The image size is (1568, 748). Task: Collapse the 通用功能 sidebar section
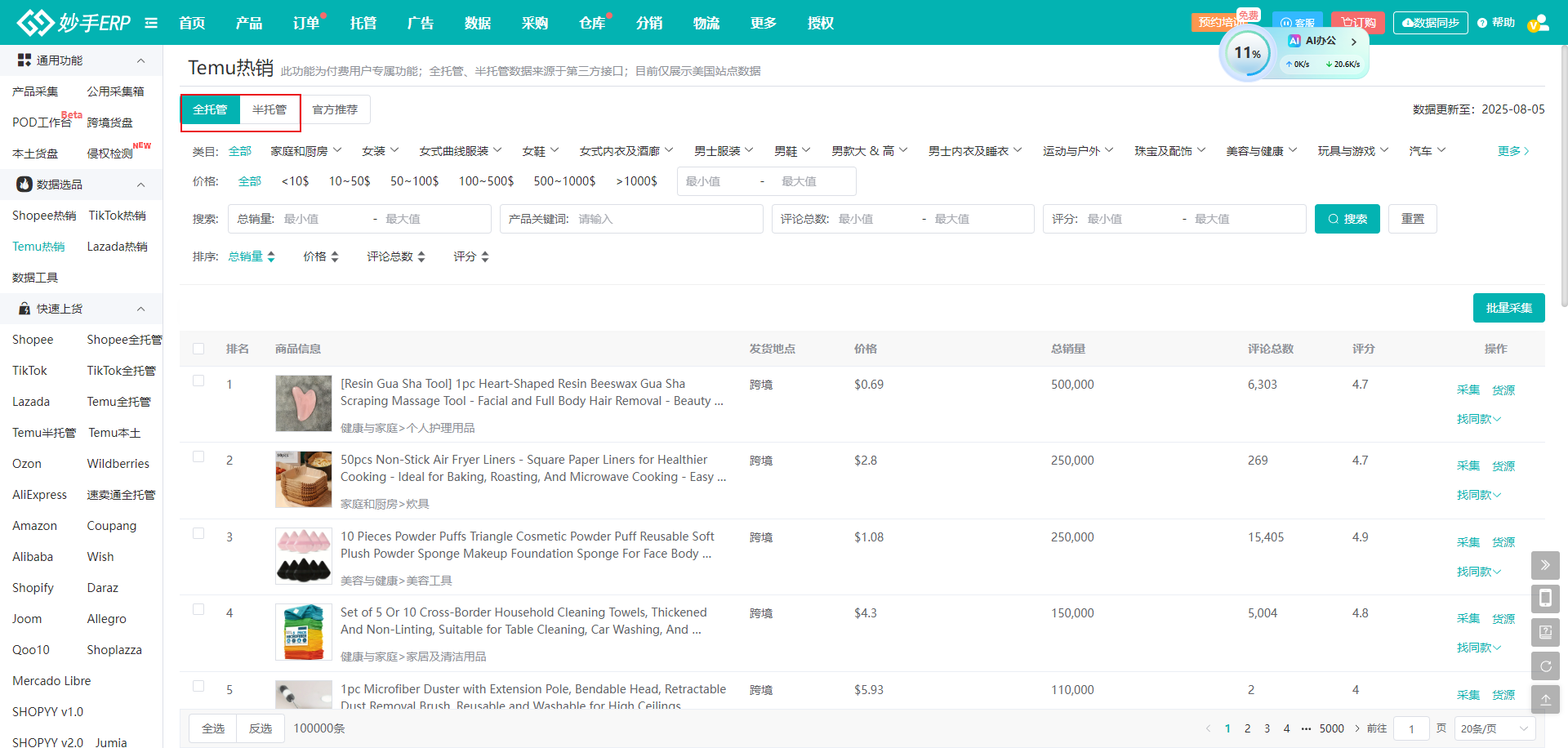140,60
